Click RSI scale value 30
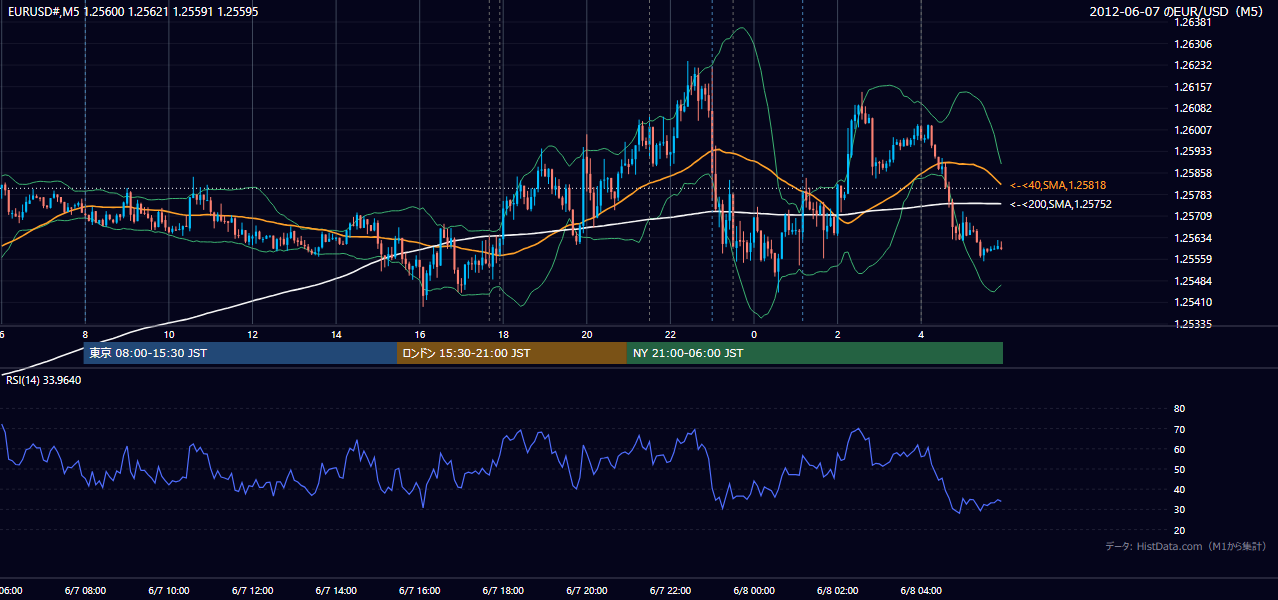Image resolution: width=1278 pixels, height=600 pixels. [x=1180, y=510]
